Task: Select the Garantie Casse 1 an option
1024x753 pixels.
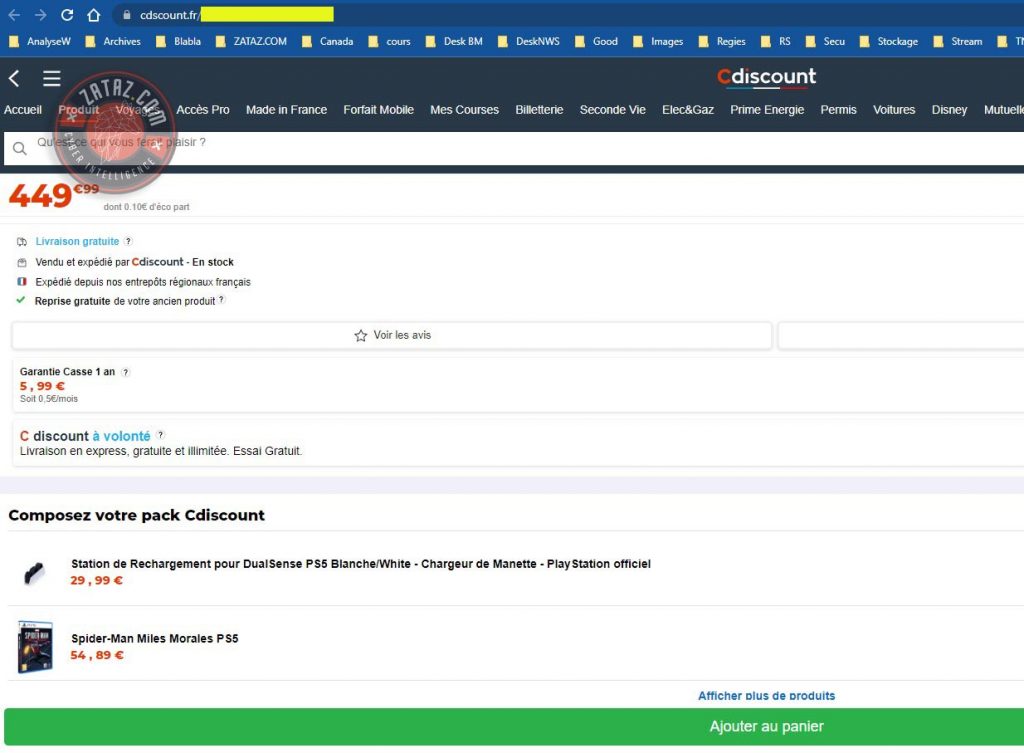Action: [519, 384]
